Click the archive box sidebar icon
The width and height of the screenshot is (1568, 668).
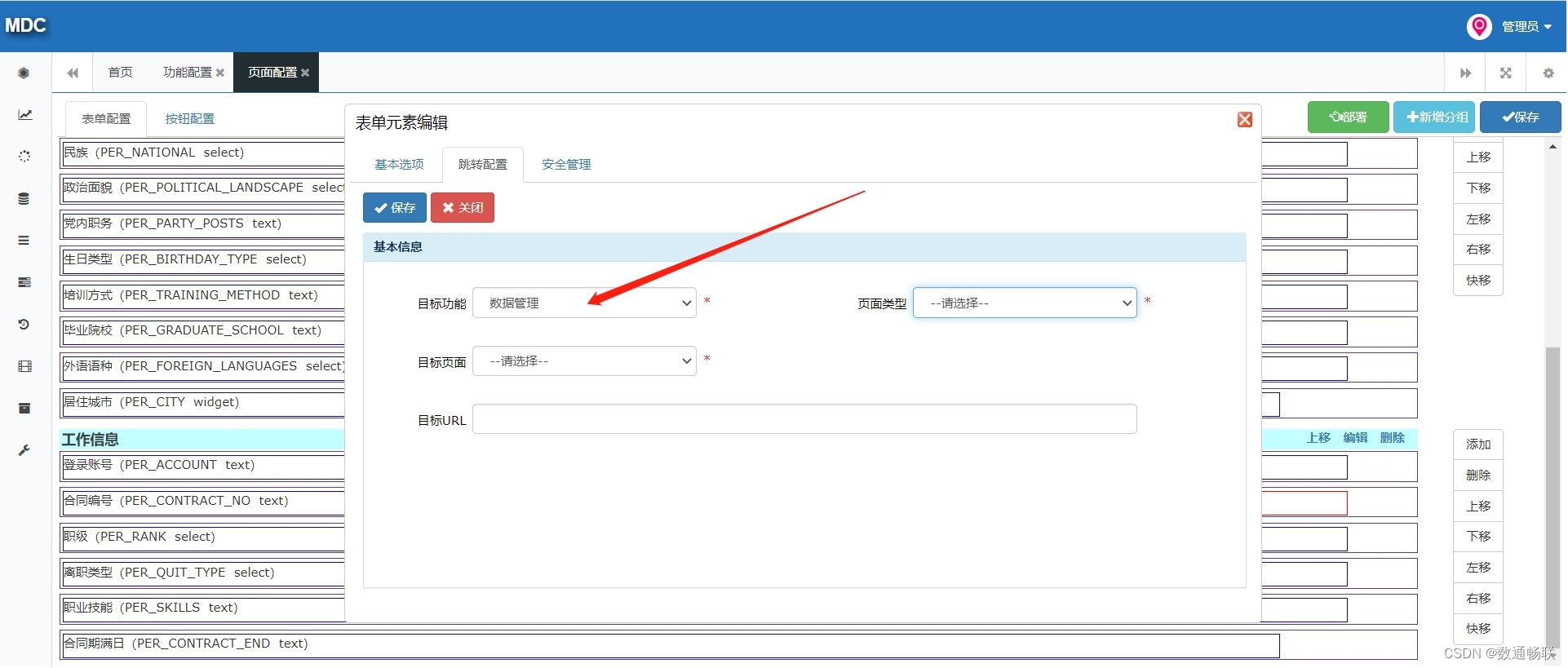point(24,408)
